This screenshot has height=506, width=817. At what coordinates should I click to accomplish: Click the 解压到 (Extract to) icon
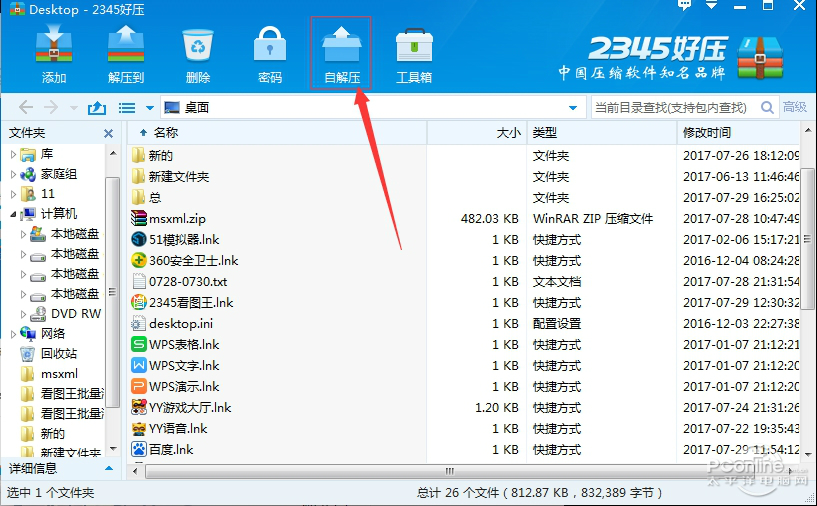[x=126, y=55]
